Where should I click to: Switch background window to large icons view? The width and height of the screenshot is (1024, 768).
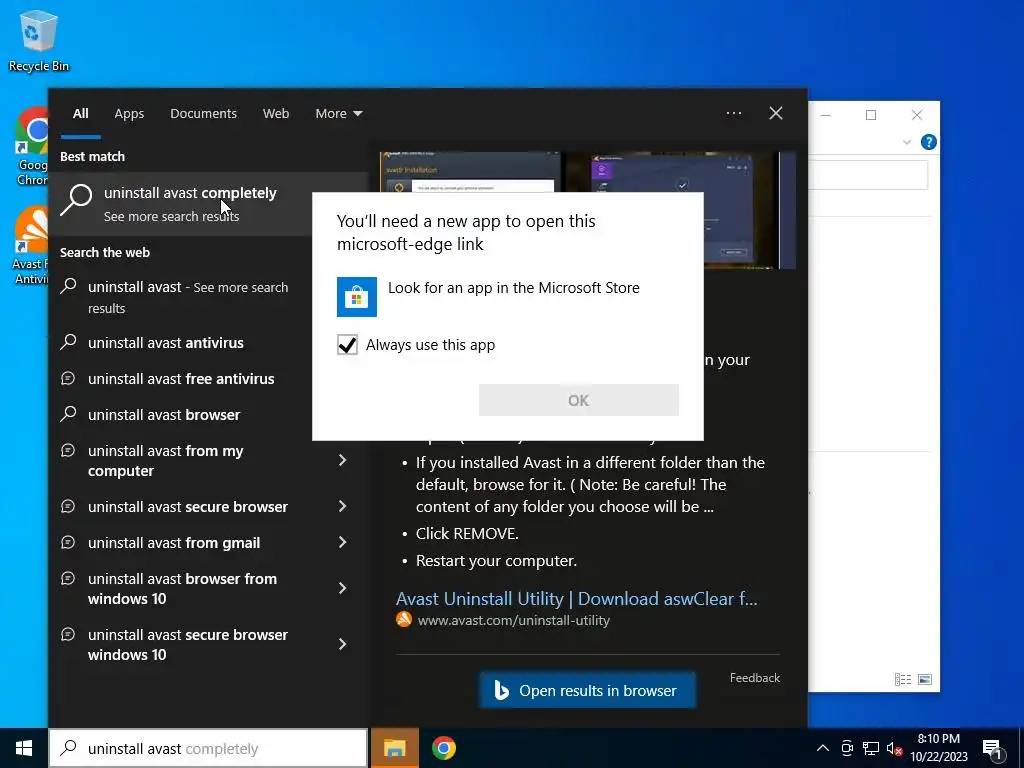[x=925, y=679]
